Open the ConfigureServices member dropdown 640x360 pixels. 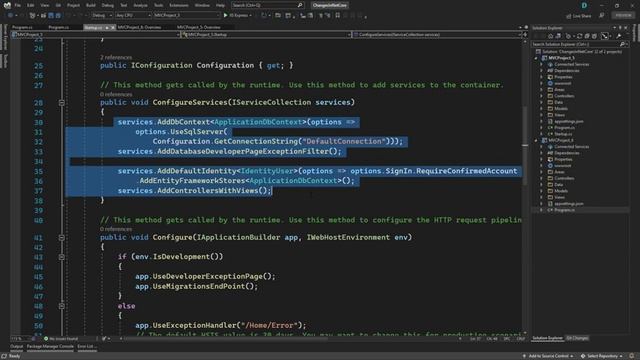[x=438, y=35]
